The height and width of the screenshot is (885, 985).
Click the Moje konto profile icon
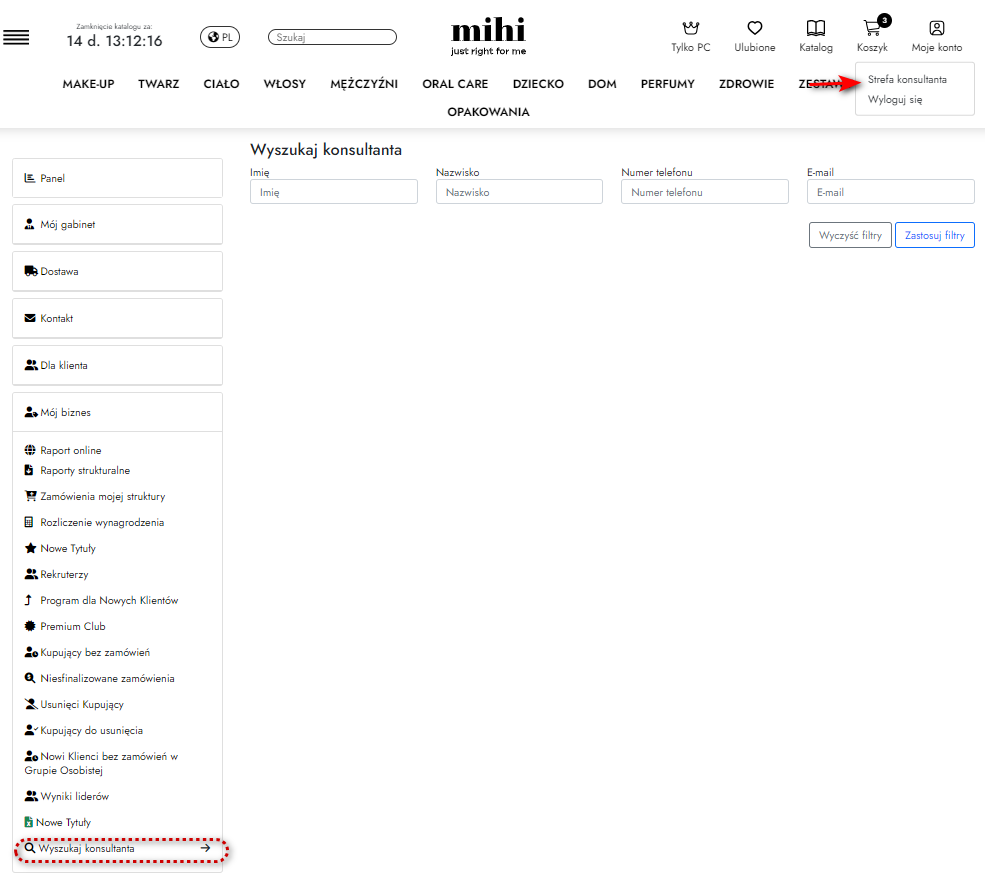[936, 29]
